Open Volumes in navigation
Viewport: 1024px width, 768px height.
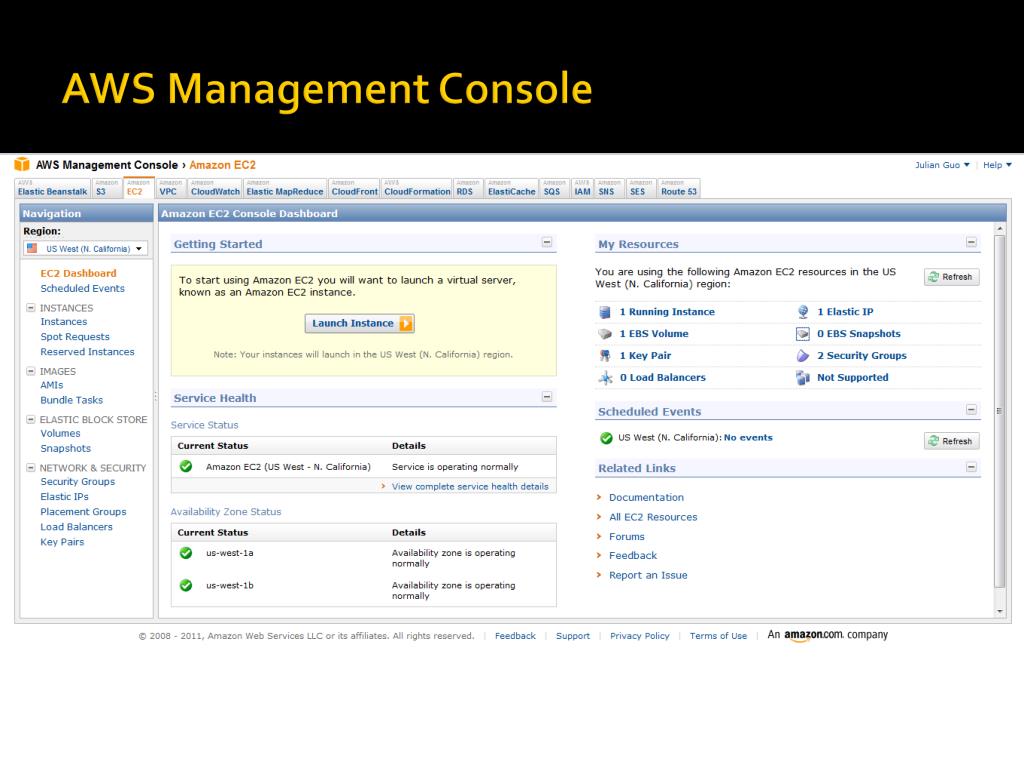coord(60,434)
